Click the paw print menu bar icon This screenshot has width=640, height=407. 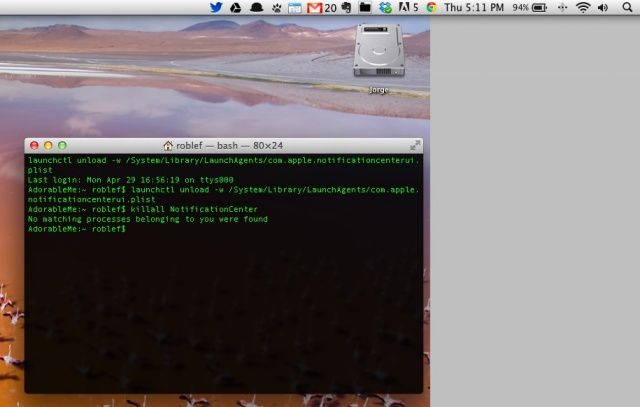click(275, 7)
